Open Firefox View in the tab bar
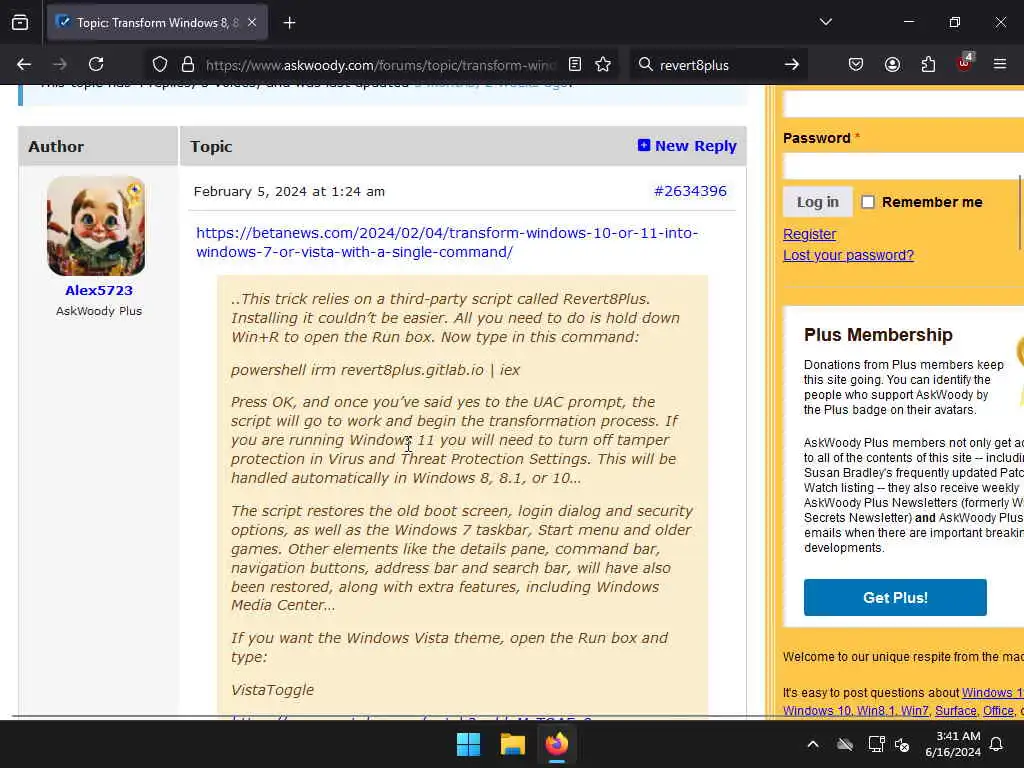This screenshot has height=768, width=1024. pos(20,22)
